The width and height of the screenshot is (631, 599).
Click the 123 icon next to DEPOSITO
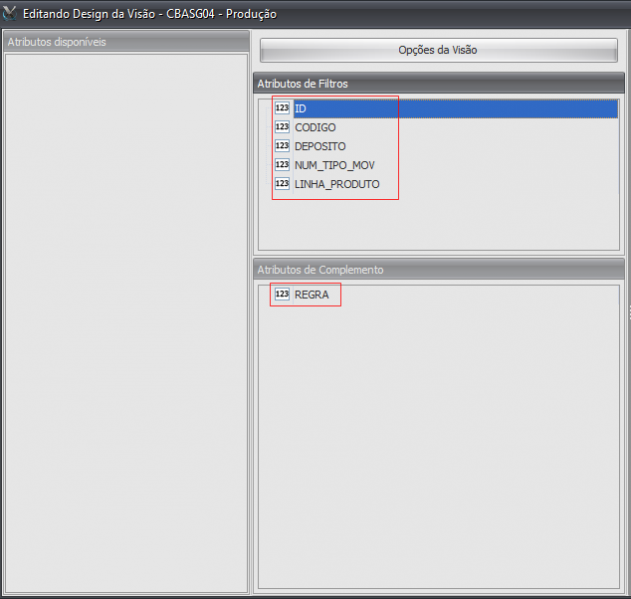point(282,146)
